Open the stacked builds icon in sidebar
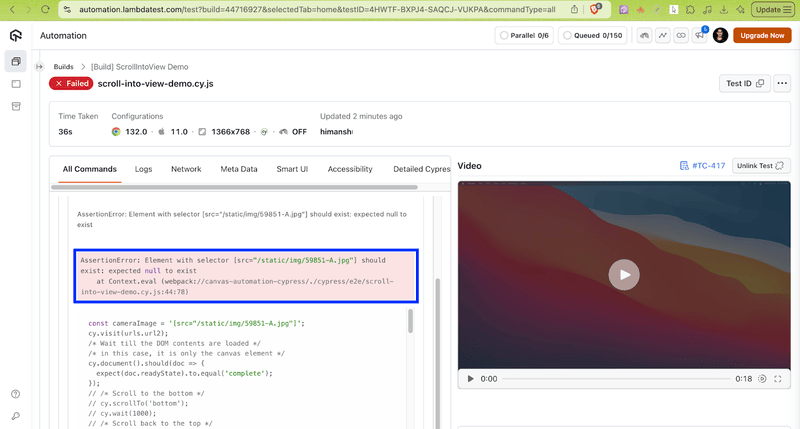800x429 pixels. pyautogui.click(x=16, y=61)
